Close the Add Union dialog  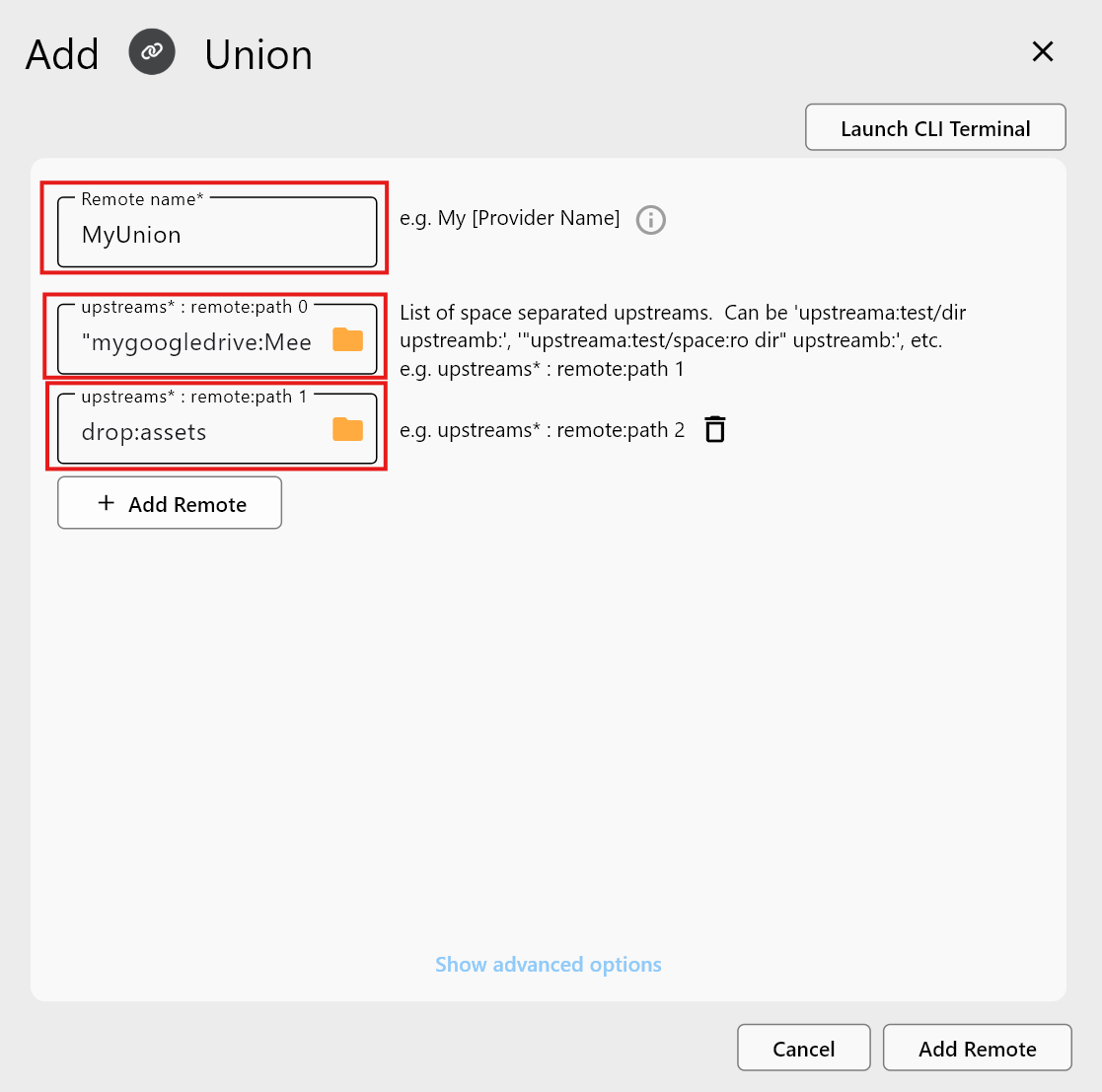pyautogui.click(x=1043, y=51)
